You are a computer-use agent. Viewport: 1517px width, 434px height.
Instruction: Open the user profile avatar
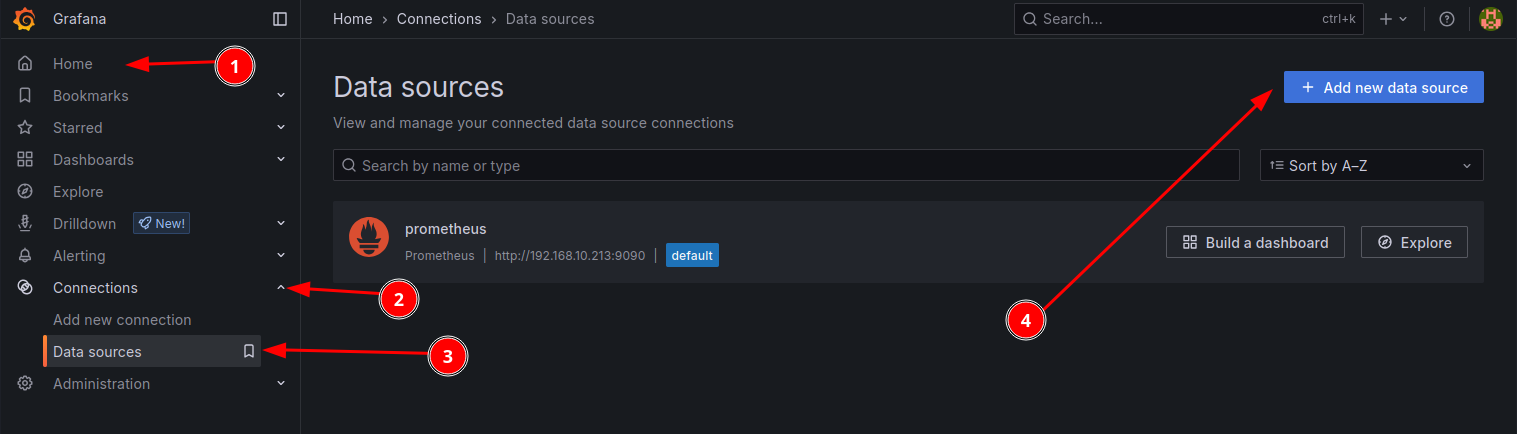(x=1490, y=19)
